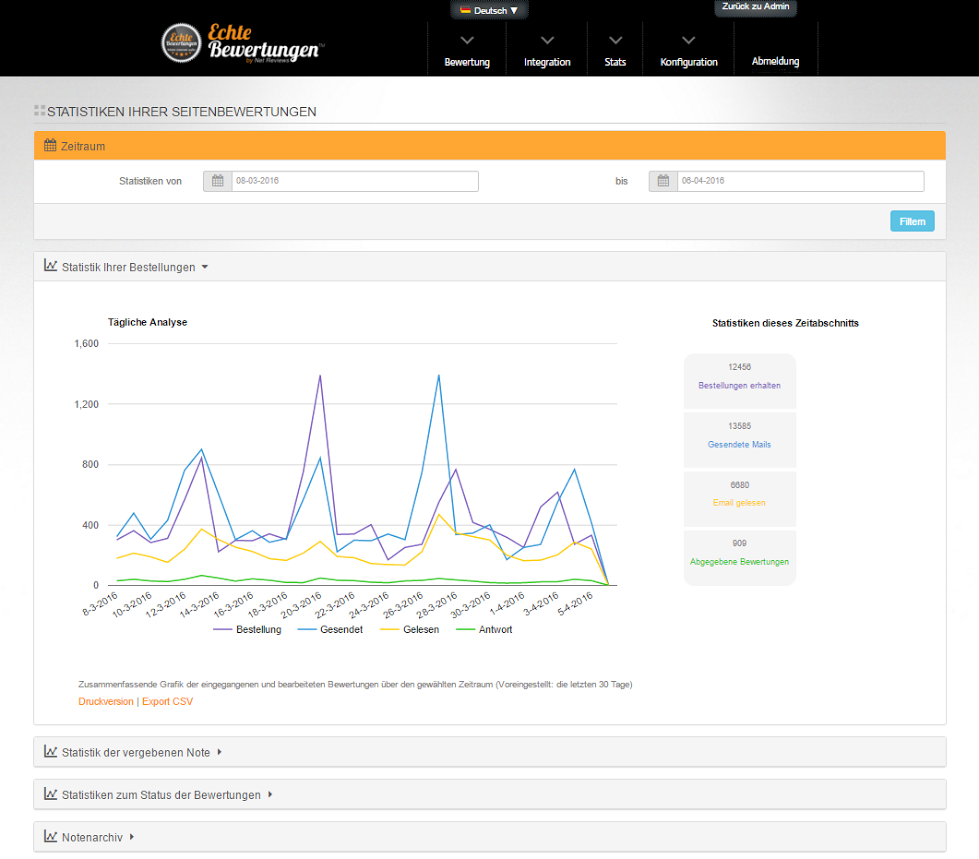The height and width of the screenshot is (859, 979).
Task: Open the Integration menu item
Action: tap(547, 62)
